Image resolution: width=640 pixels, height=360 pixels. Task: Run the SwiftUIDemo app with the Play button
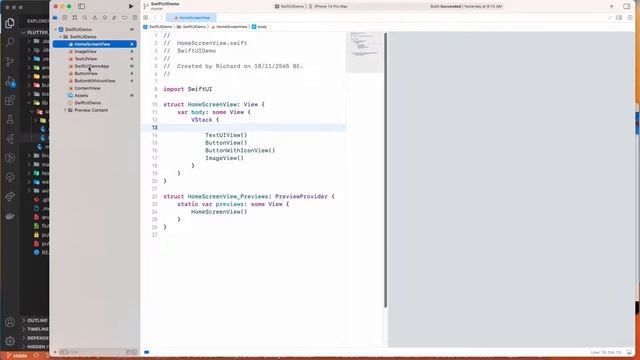(131, 6)
